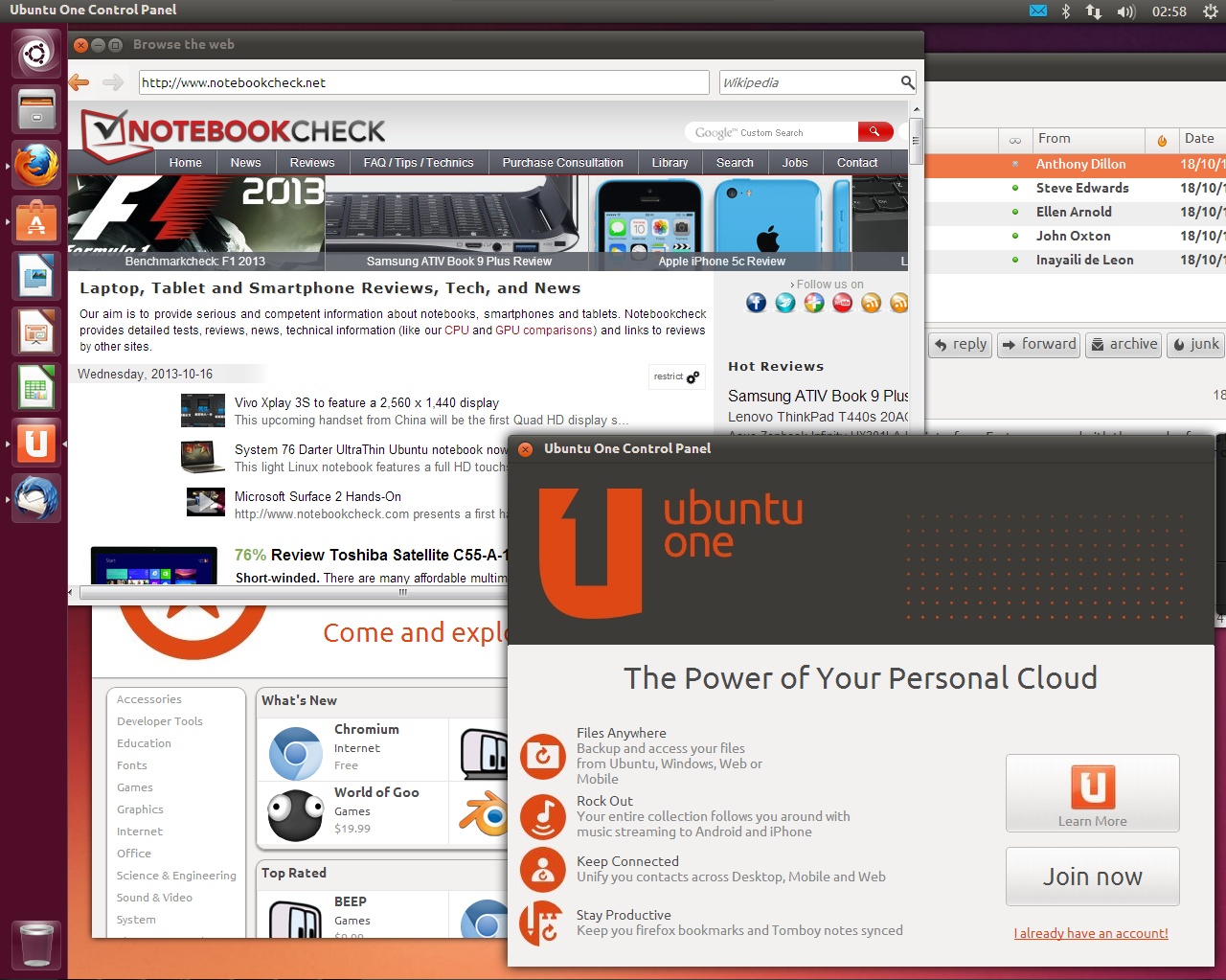
Task: Sort mail by From column
Action: tap(1088, 139)
